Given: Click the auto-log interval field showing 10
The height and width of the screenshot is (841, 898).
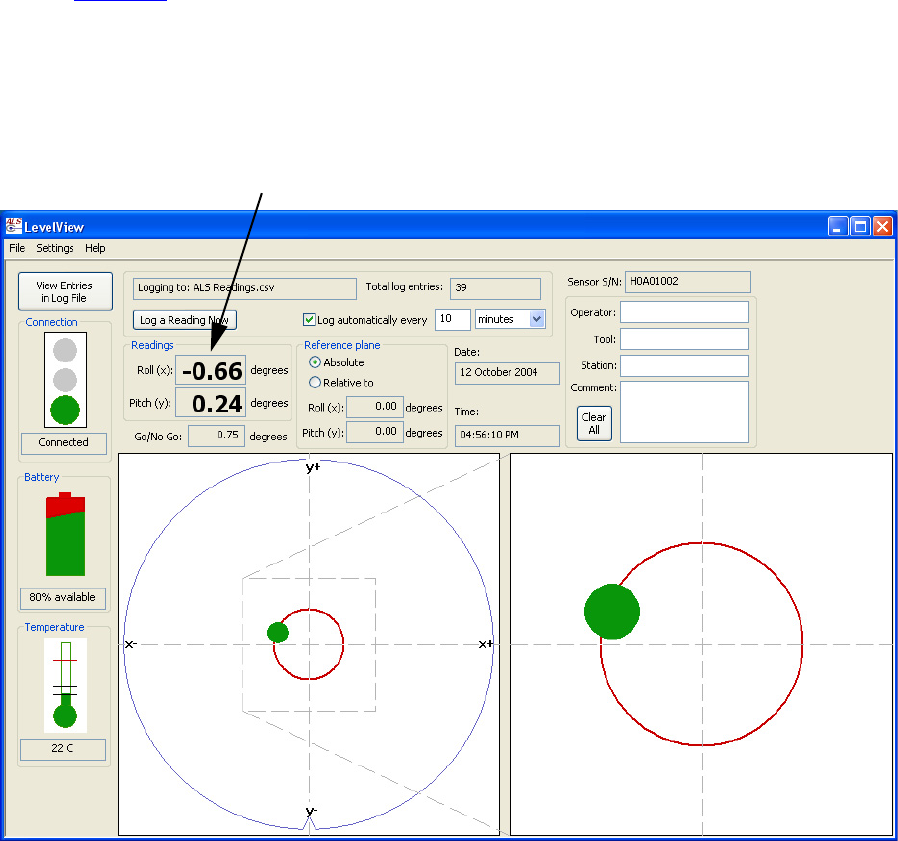Looking at the screenshot, I should click(452, 319).
